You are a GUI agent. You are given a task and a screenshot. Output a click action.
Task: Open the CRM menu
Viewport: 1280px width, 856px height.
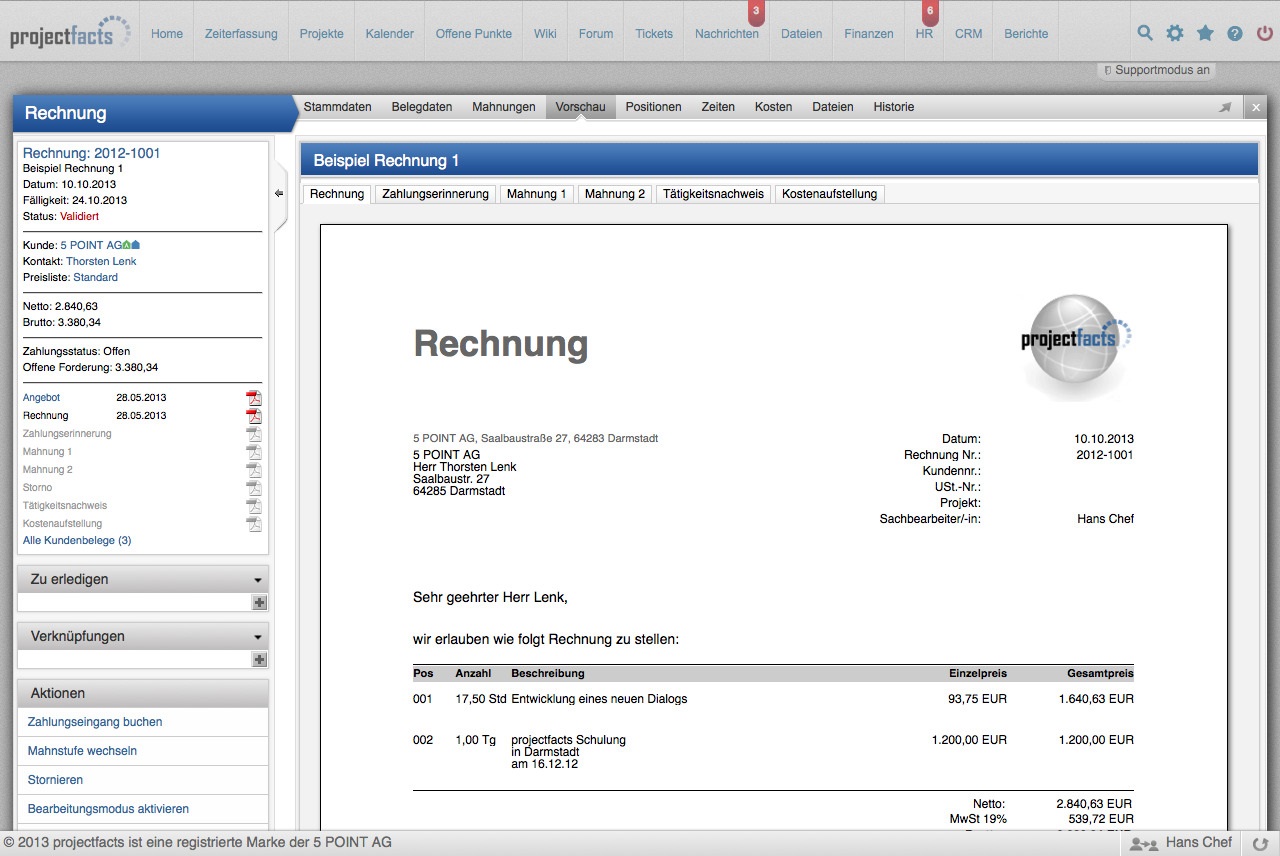[x=969, y=33]
